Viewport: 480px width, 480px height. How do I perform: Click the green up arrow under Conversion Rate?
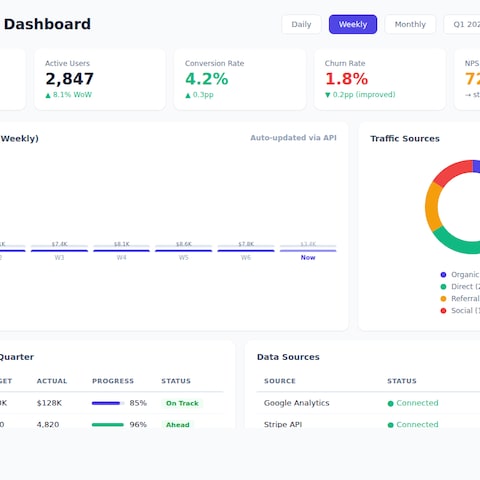pyautogui.click(x=188, y=95)
